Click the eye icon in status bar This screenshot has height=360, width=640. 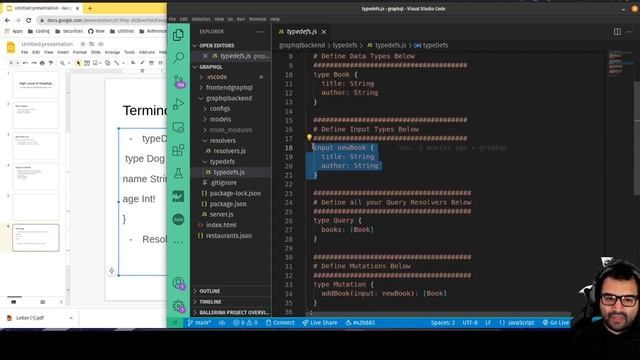[x=222, y=322]
